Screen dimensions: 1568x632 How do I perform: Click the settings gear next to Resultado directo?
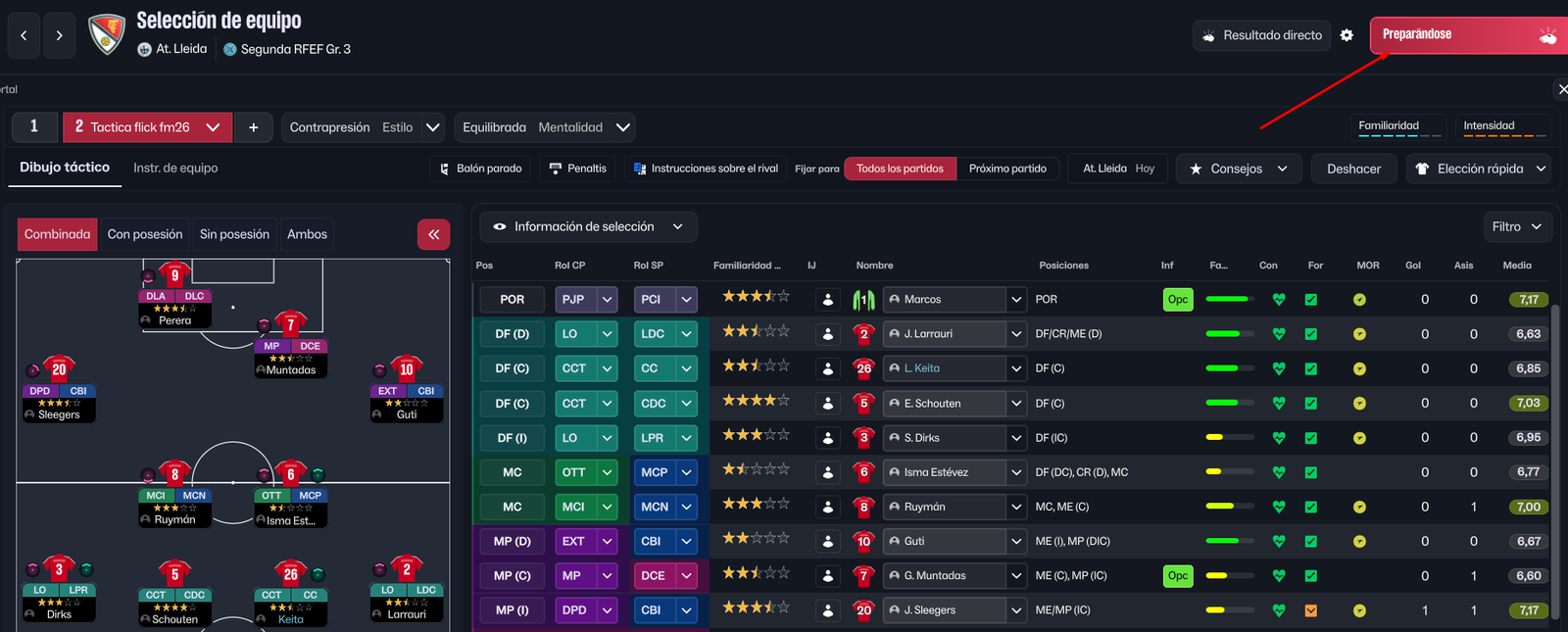pos(1347,35)
